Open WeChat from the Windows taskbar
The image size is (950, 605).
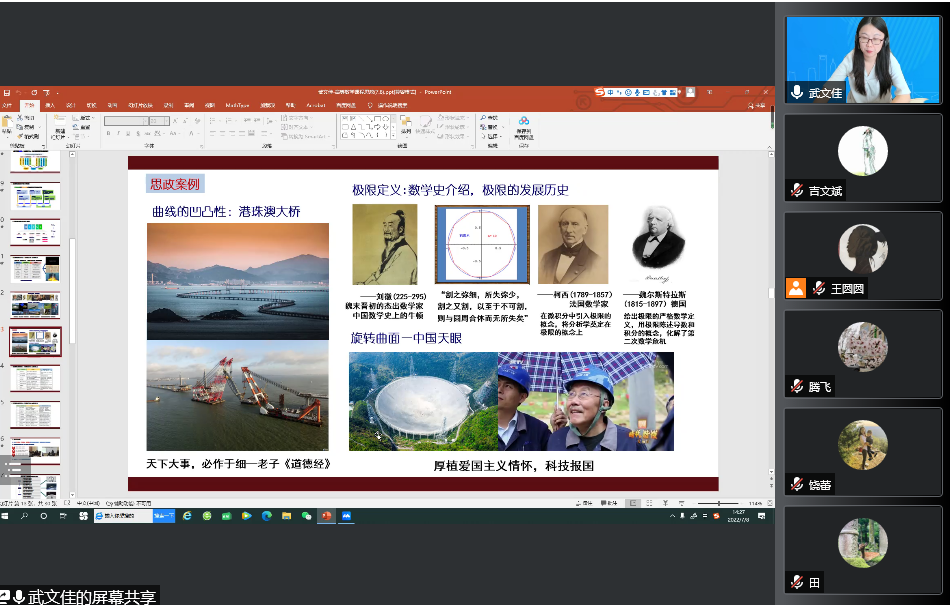click(x=307, y=516)
